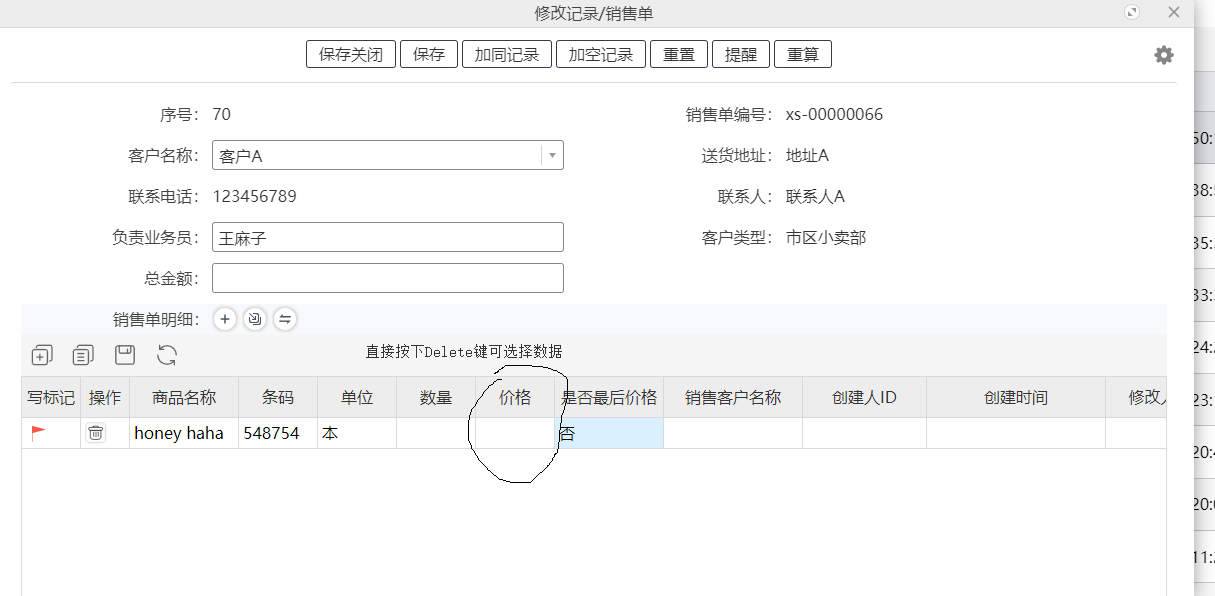Click the 销售客户名称 column header
Screen dimensions: 1215x596
point(733,397)
